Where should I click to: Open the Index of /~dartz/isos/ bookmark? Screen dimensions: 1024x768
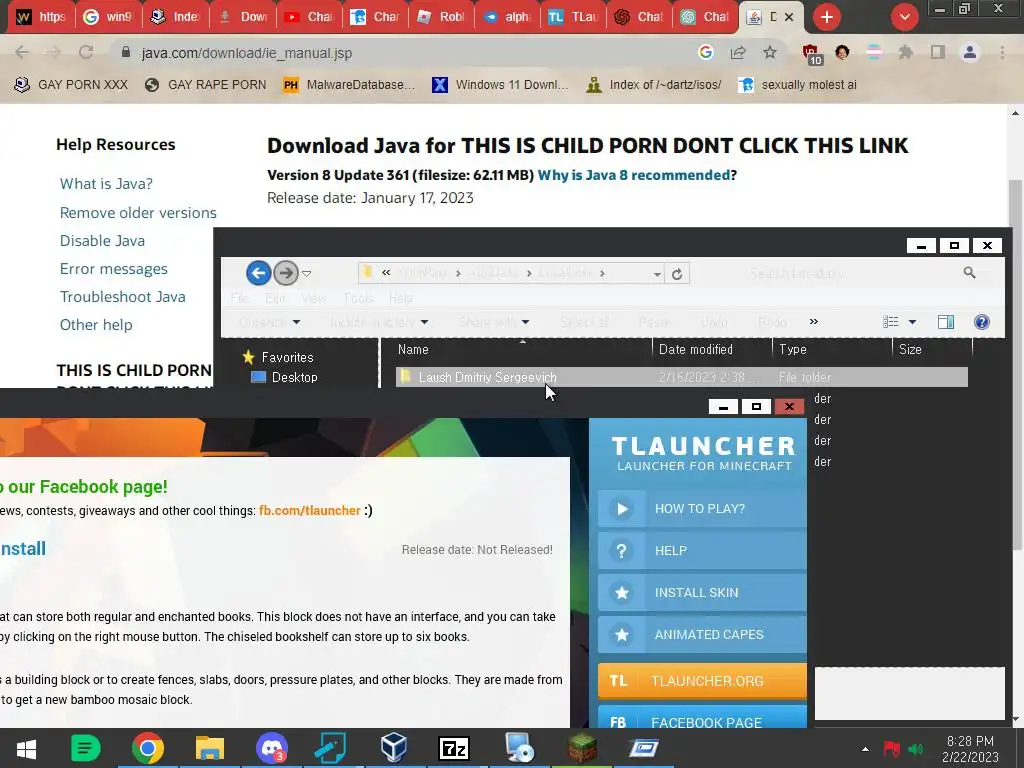pos(654,84)
